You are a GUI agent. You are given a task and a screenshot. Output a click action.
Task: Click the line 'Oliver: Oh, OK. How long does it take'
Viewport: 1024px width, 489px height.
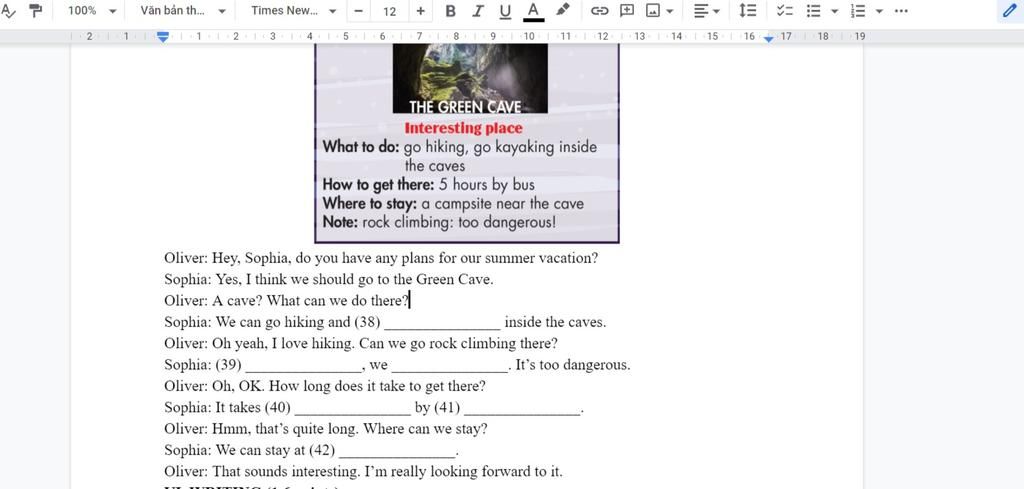(x=325, y=386)
